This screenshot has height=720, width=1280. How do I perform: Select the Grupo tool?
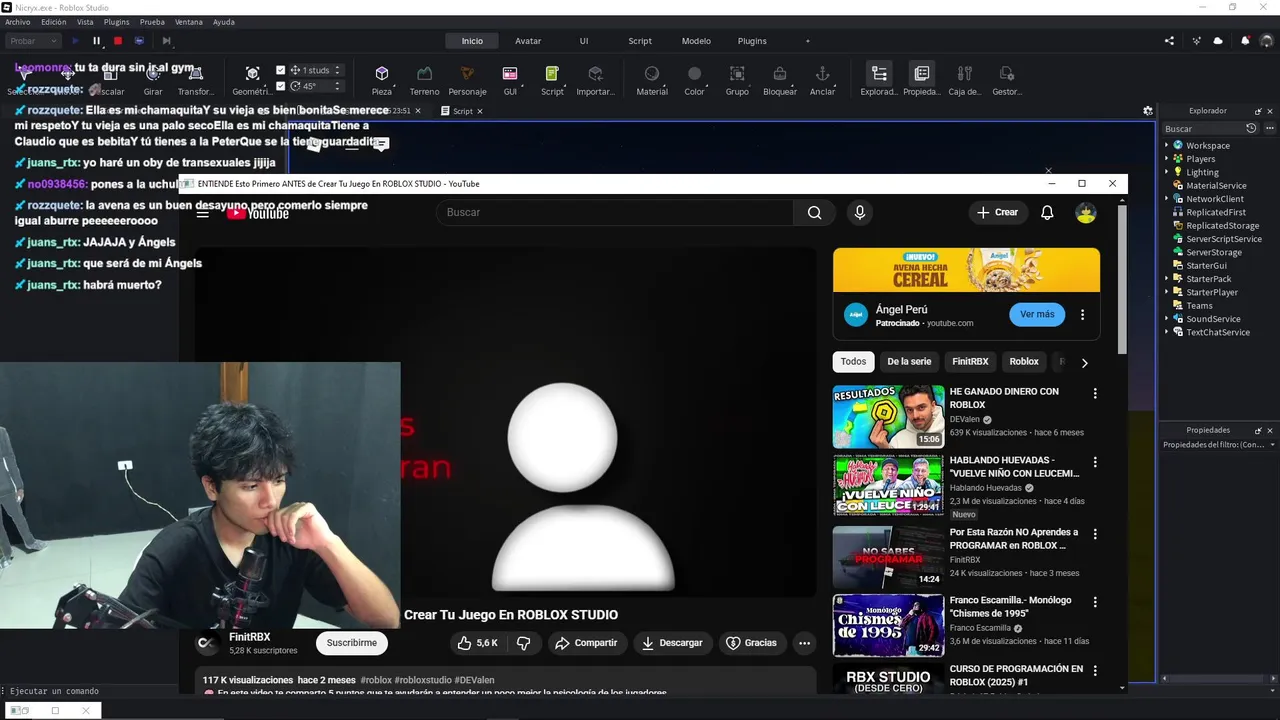737,80
